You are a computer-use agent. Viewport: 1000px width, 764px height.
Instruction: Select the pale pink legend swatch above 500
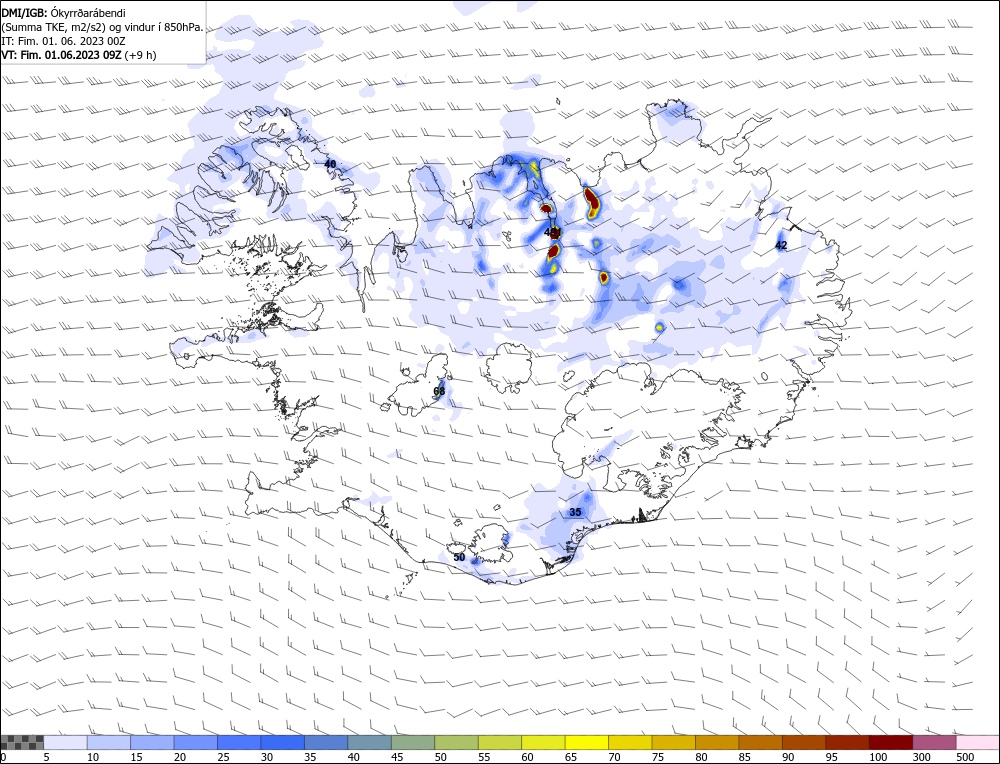(x=977, y=742)
